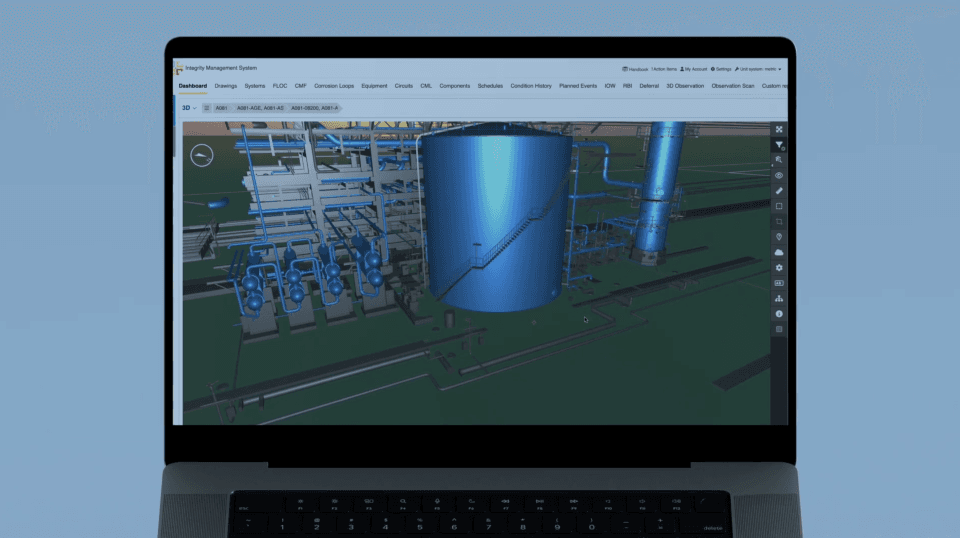Viewport: 960px width, 538px height.
Task: Click the A081 breadcrumb item
Action: click(x=221, y=107)
